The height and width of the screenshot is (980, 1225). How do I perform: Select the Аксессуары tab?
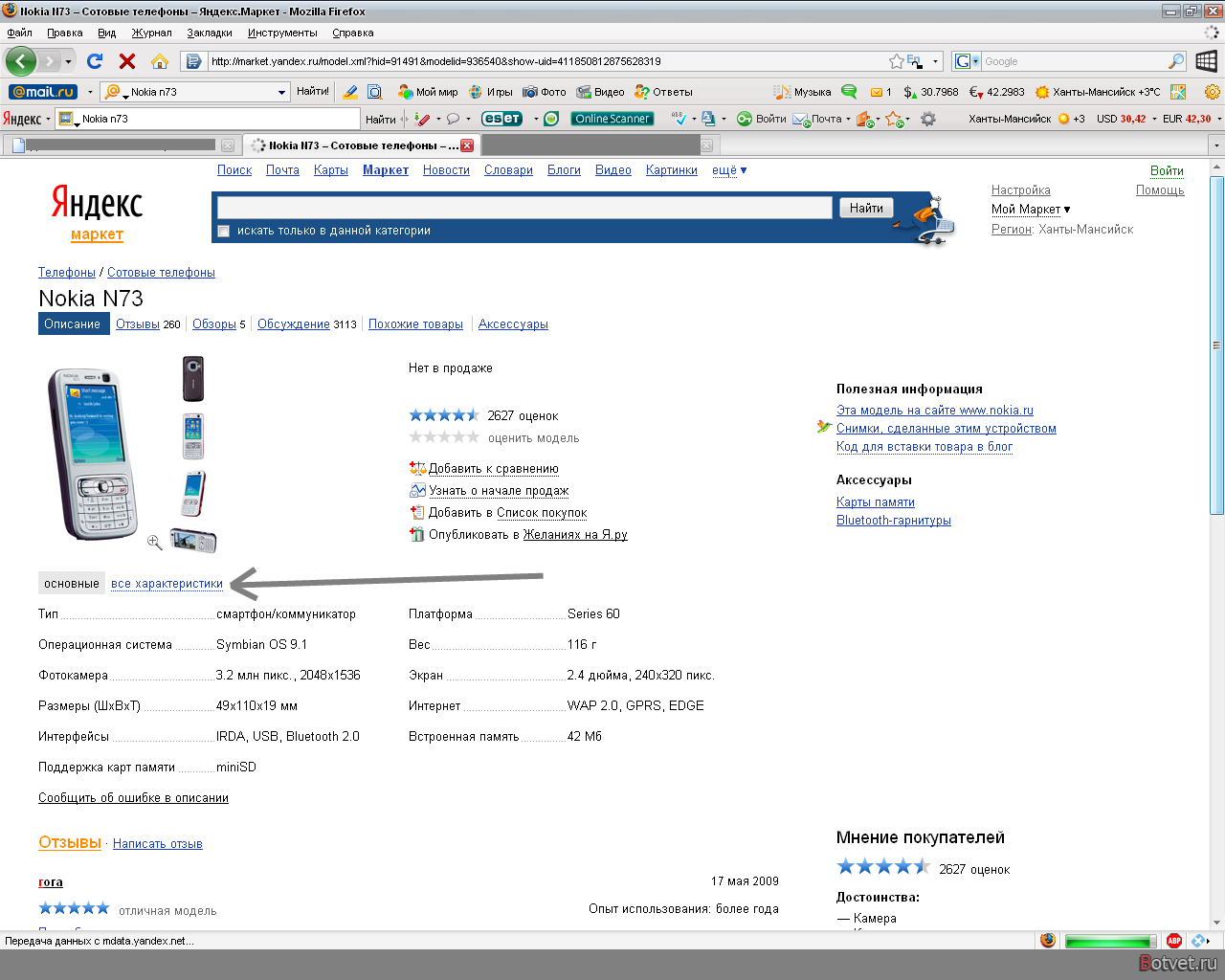tap(513, 324)
